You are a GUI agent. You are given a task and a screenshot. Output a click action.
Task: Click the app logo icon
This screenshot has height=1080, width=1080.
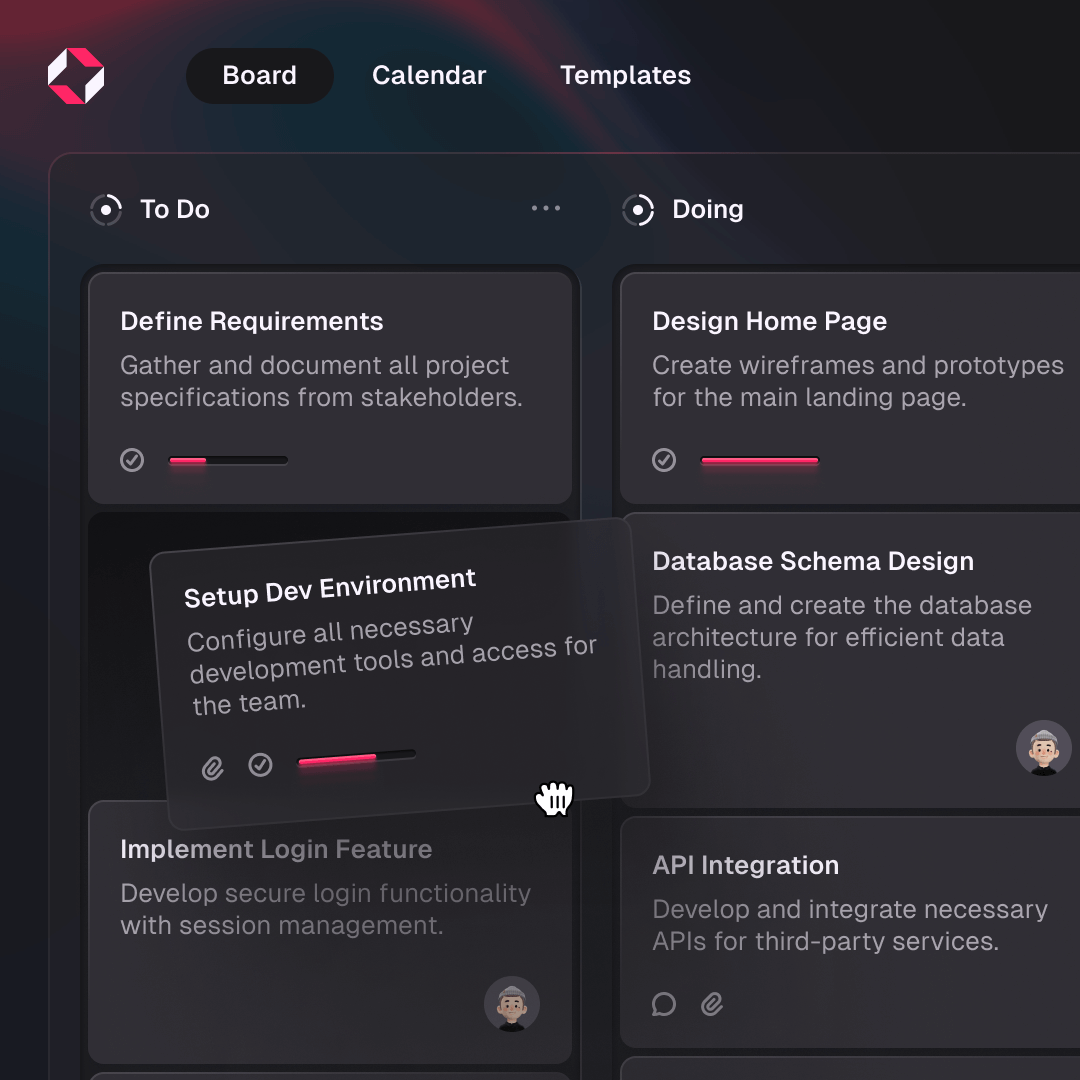coord(76,76)
